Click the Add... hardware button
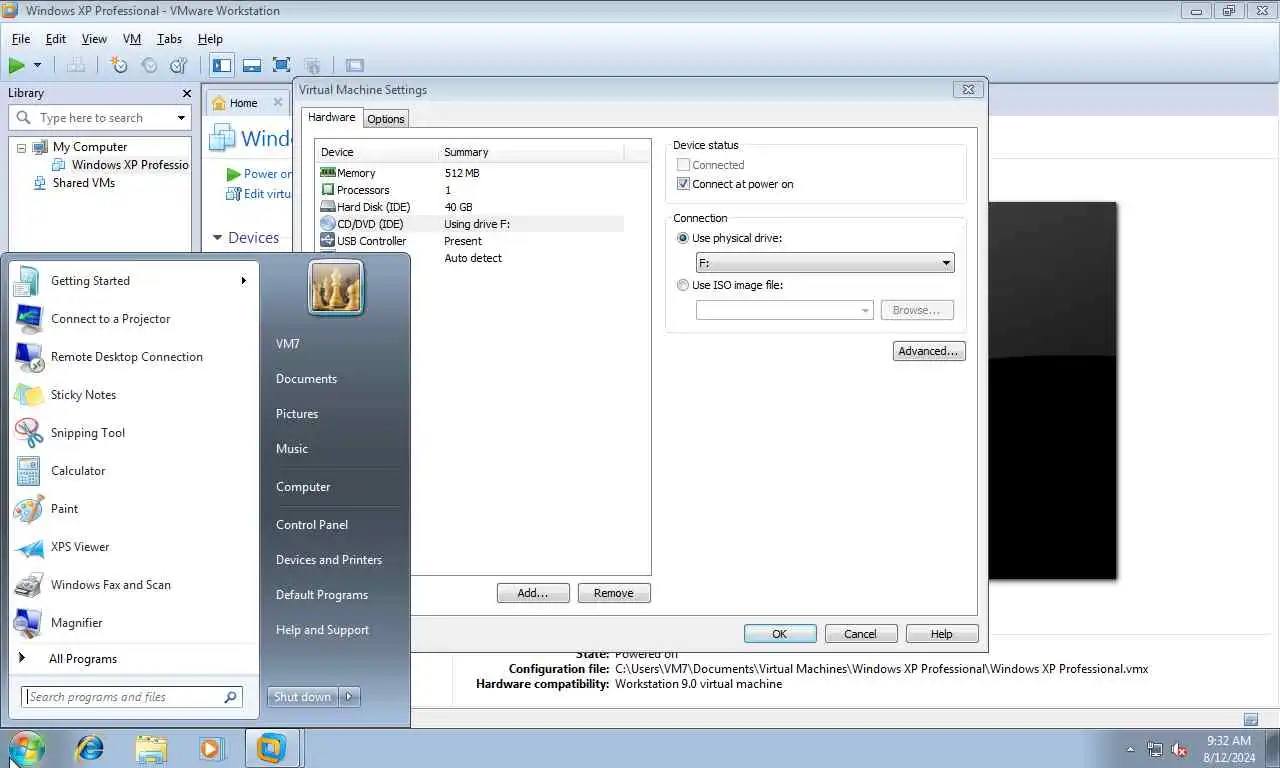This screenshot has height=768, width=1280. (533, 593)
